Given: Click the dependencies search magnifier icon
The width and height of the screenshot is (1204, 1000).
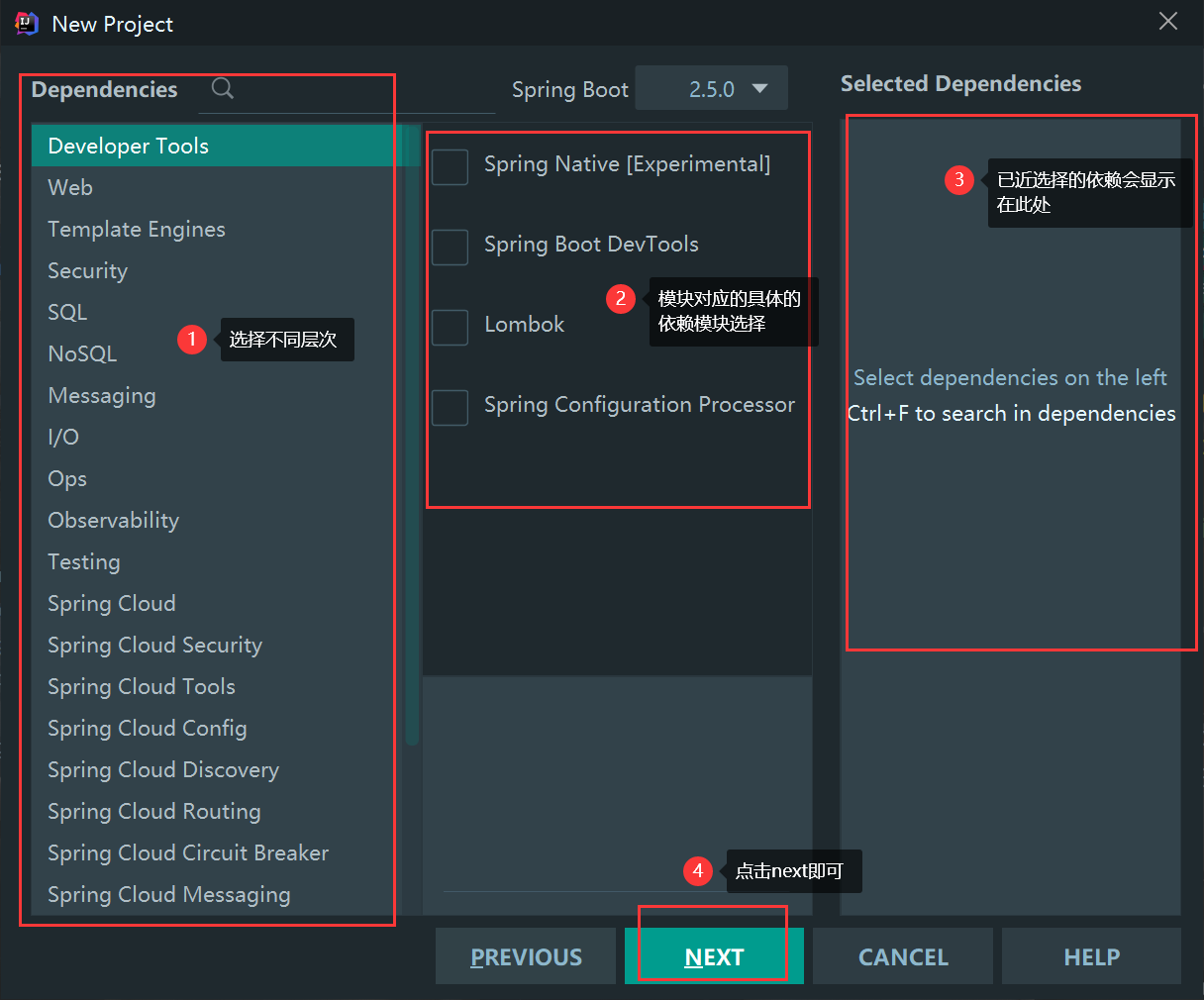Looking at the screenshot, I should [x=223, y=88].
